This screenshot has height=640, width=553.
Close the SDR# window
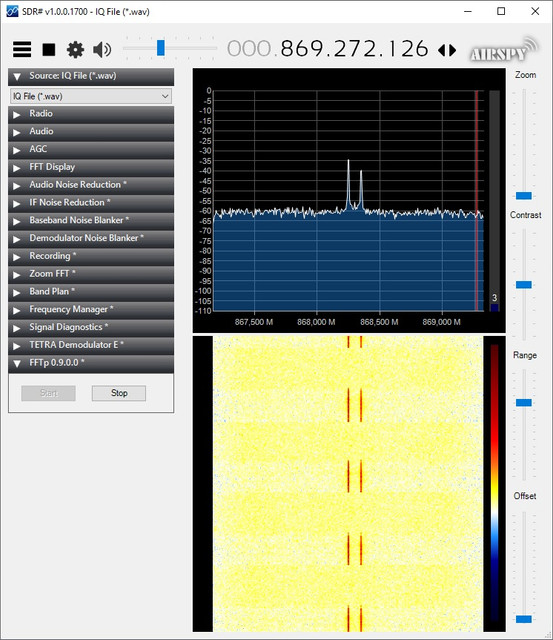click(x=535, y=11)
